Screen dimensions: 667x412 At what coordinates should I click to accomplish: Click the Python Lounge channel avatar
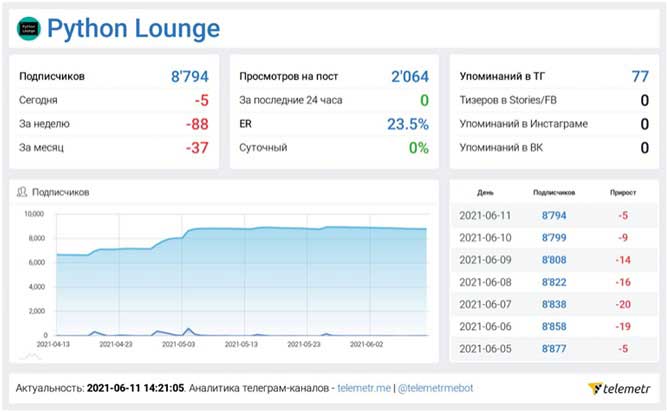(x=29, y=29)
